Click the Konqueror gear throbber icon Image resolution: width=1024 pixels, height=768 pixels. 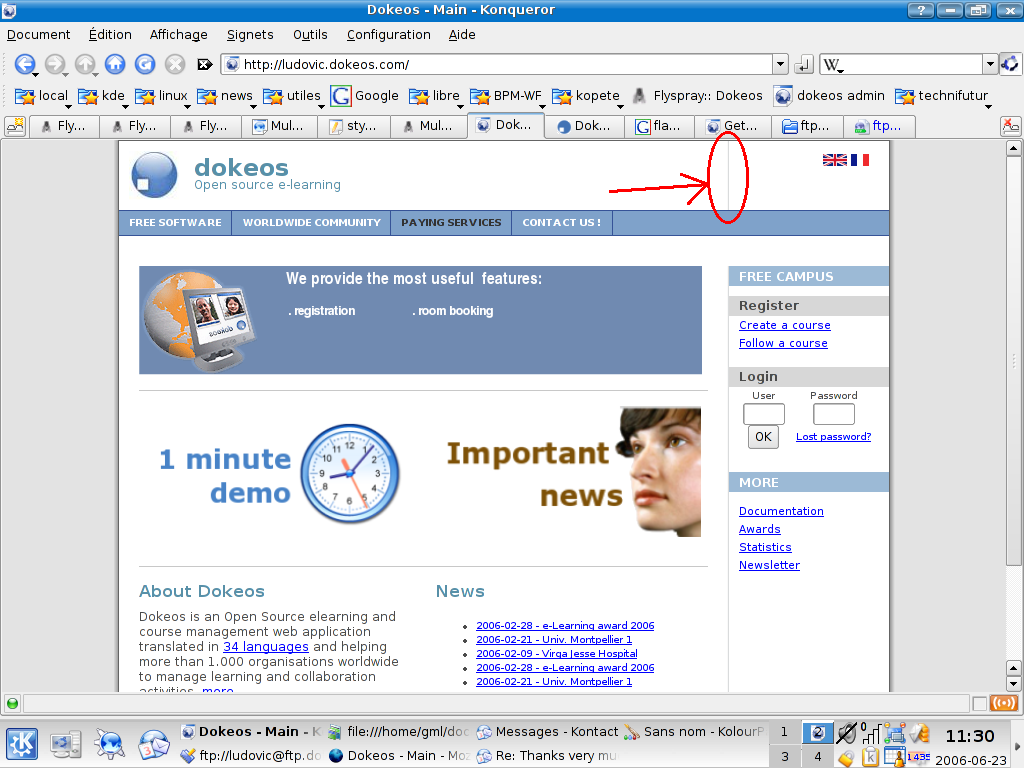(x=1010, y=64)
